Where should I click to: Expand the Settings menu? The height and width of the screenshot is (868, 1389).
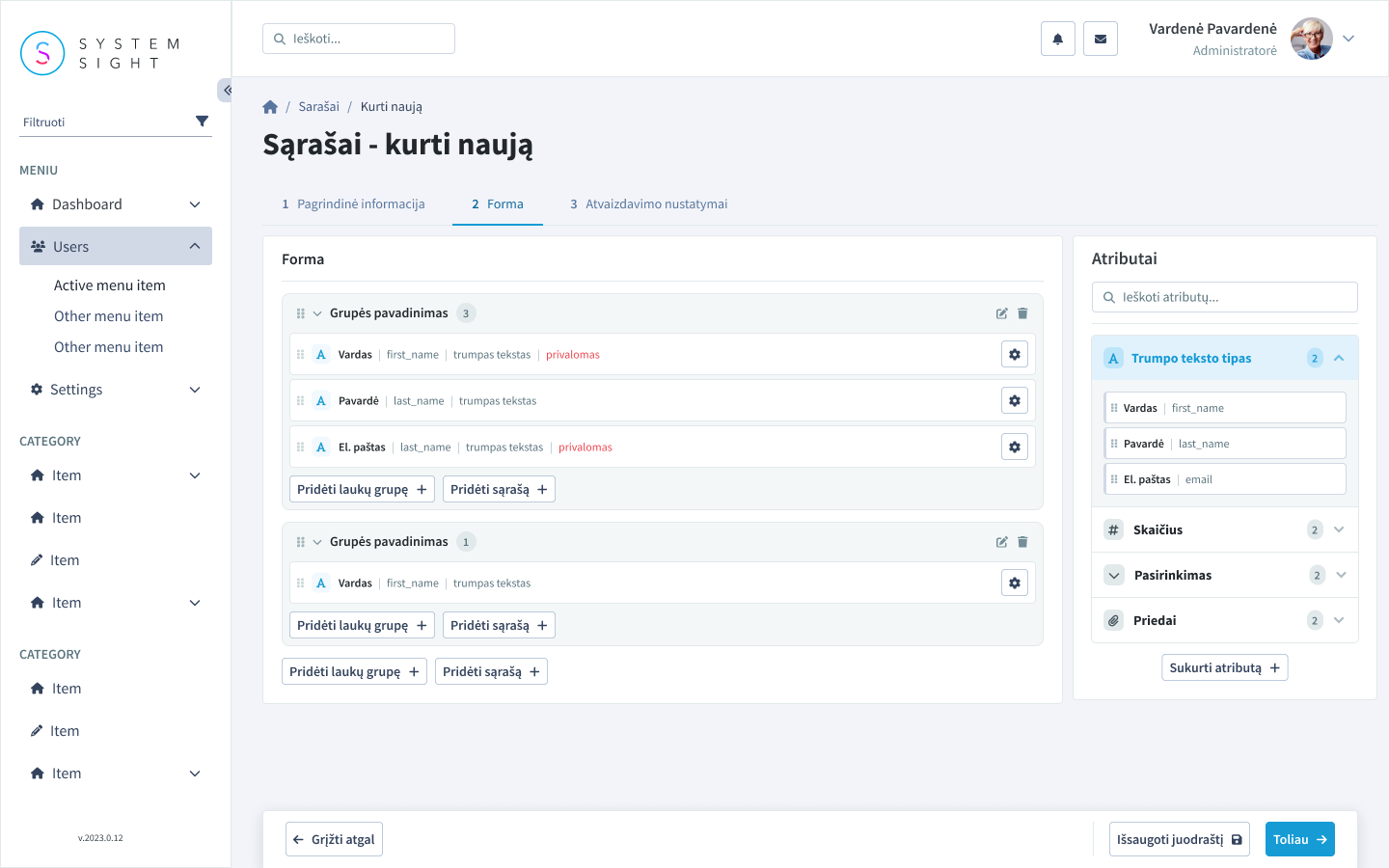tap(195, 390)
